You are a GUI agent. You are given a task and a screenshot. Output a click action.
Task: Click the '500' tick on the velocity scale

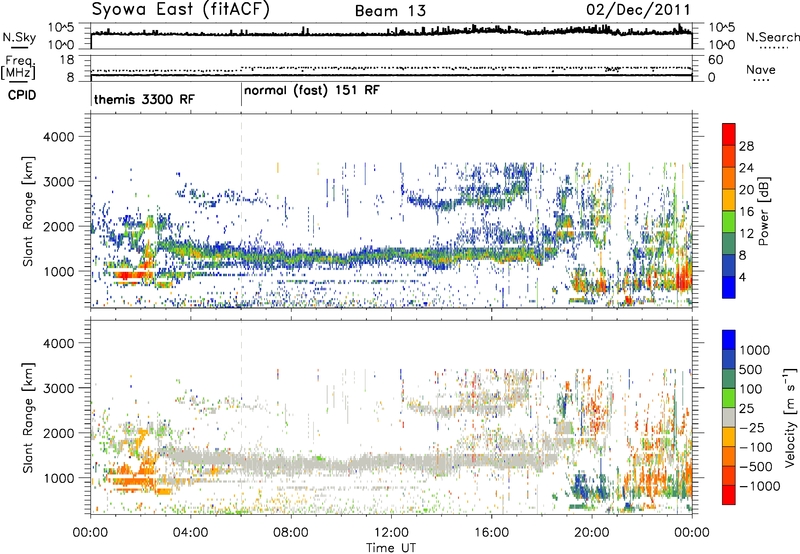(751, 369)
